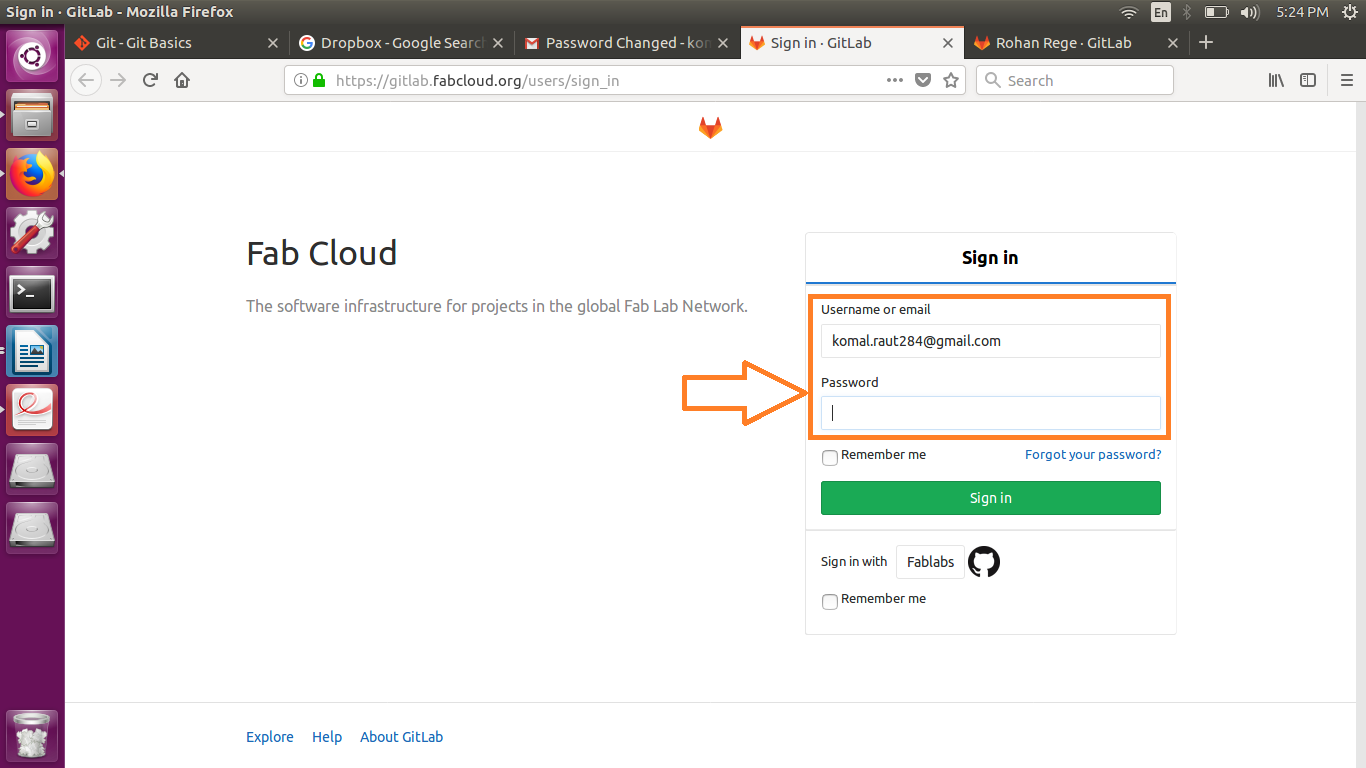Screen dimensions: 1366x768
Task: Open the Explore footer link
Action: point(270,737)
